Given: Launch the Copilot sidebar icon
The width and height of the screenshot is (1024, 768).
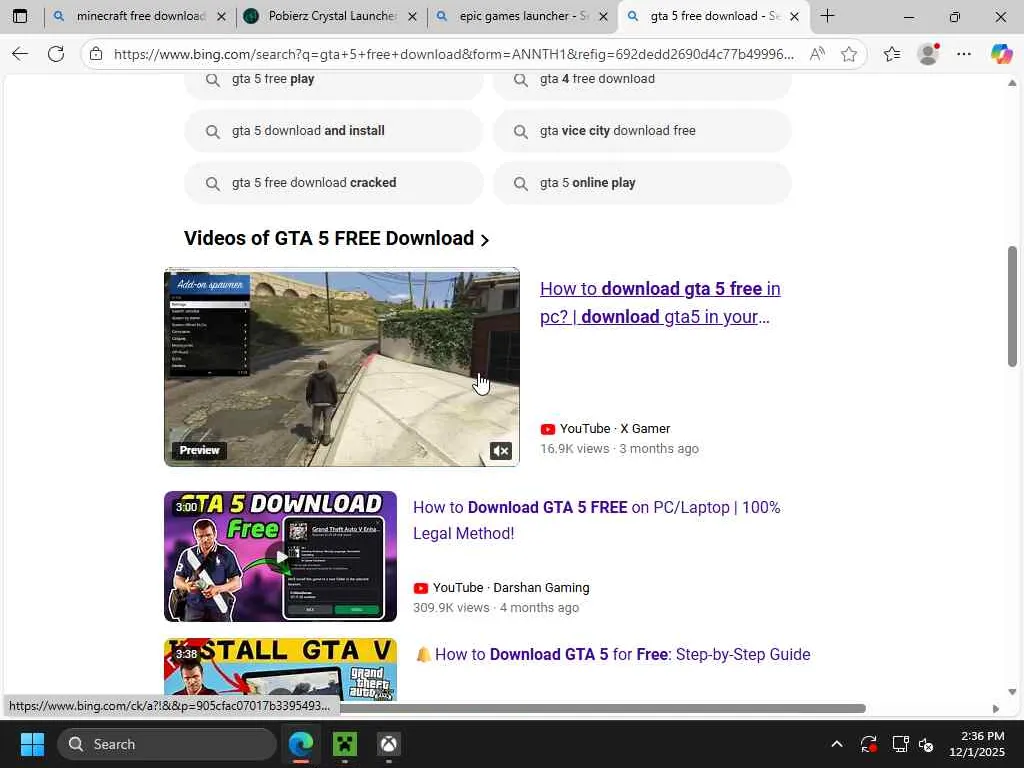Looking at the screenshot, I should tap(1001, 54).
